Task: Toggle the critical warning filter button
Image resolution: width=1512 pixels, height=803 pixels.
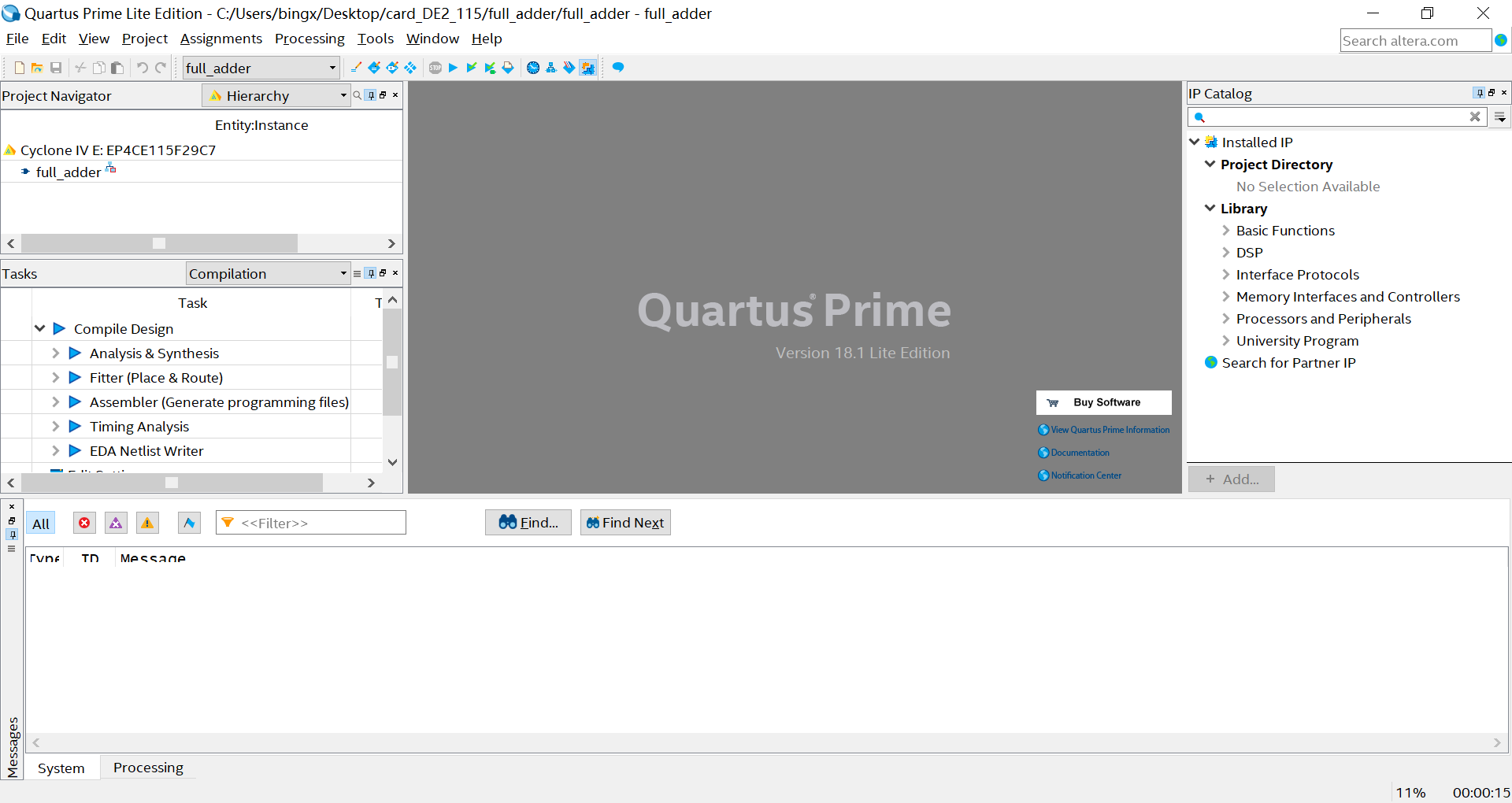Action: 117,523
